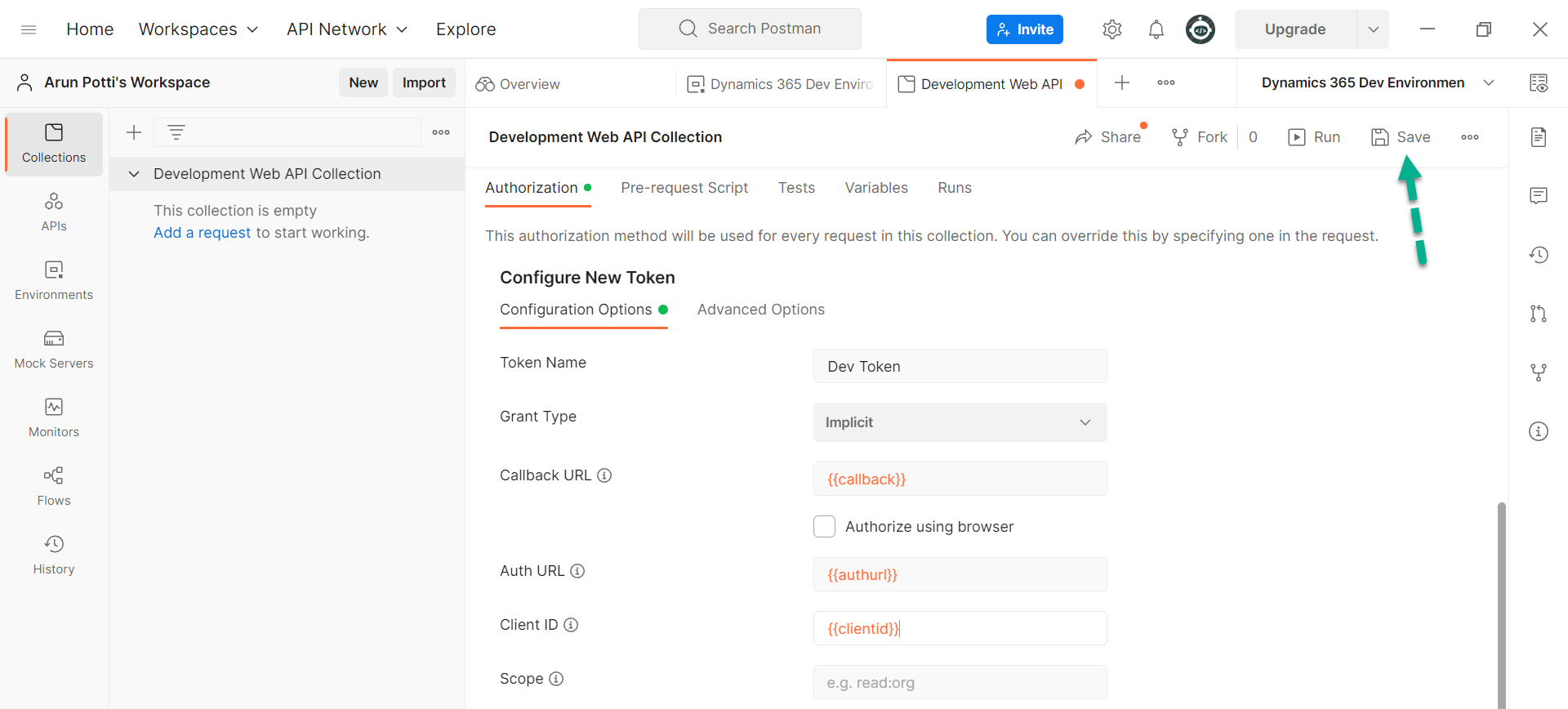Open Collection info icon in right sidebar

tap(1539, 431)
